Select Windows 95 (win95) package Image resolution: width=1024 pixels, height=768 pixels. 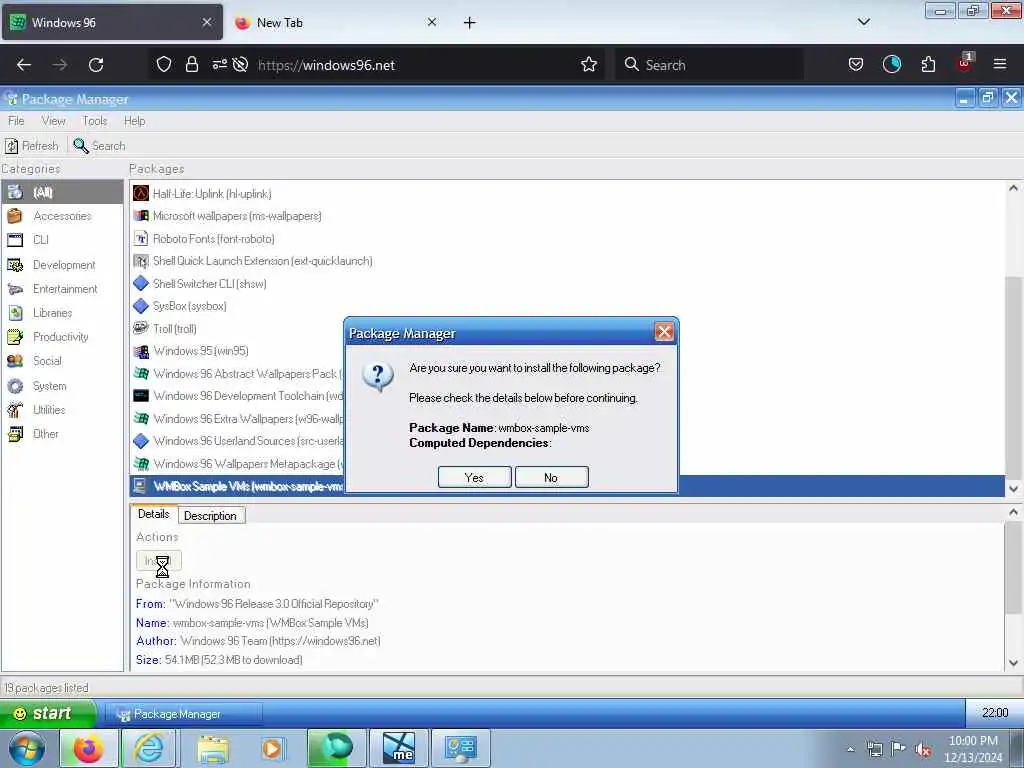(x=238, y=351)
